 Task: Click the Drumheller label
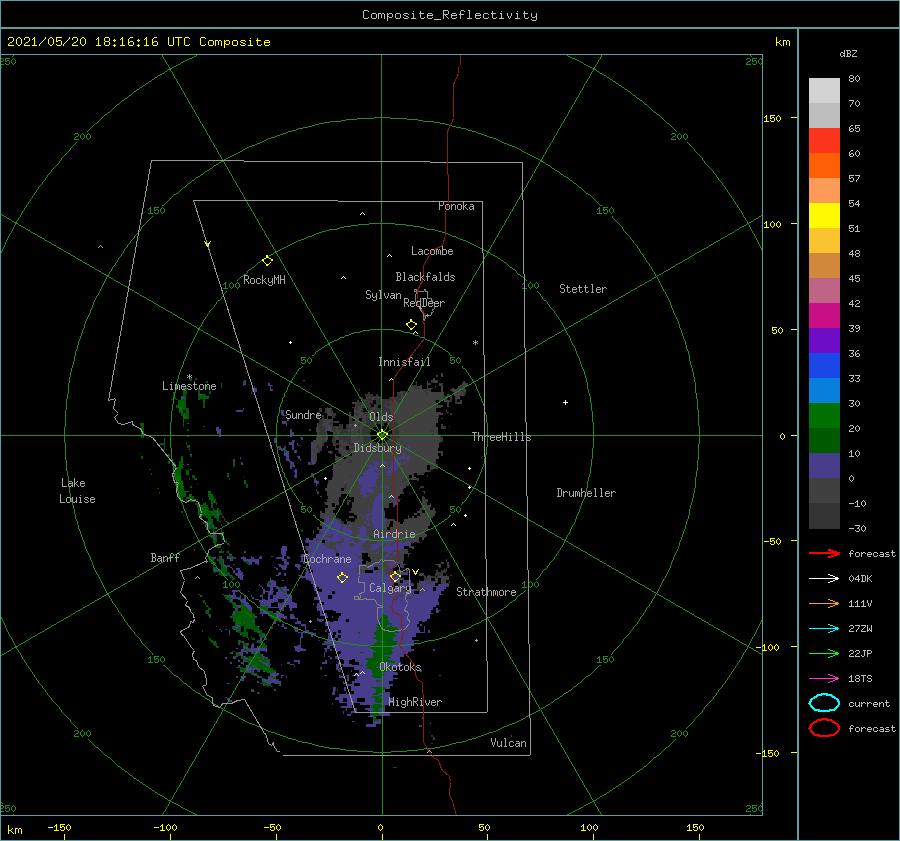coord(586,493)
